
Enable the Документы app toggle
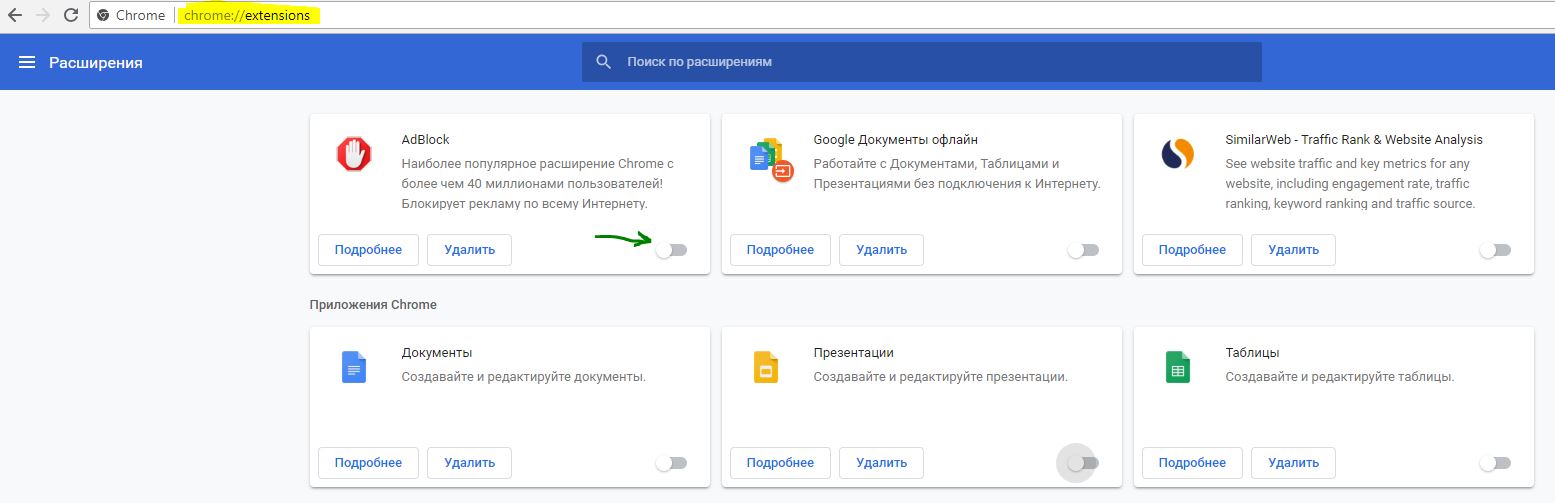click(671, 463)
